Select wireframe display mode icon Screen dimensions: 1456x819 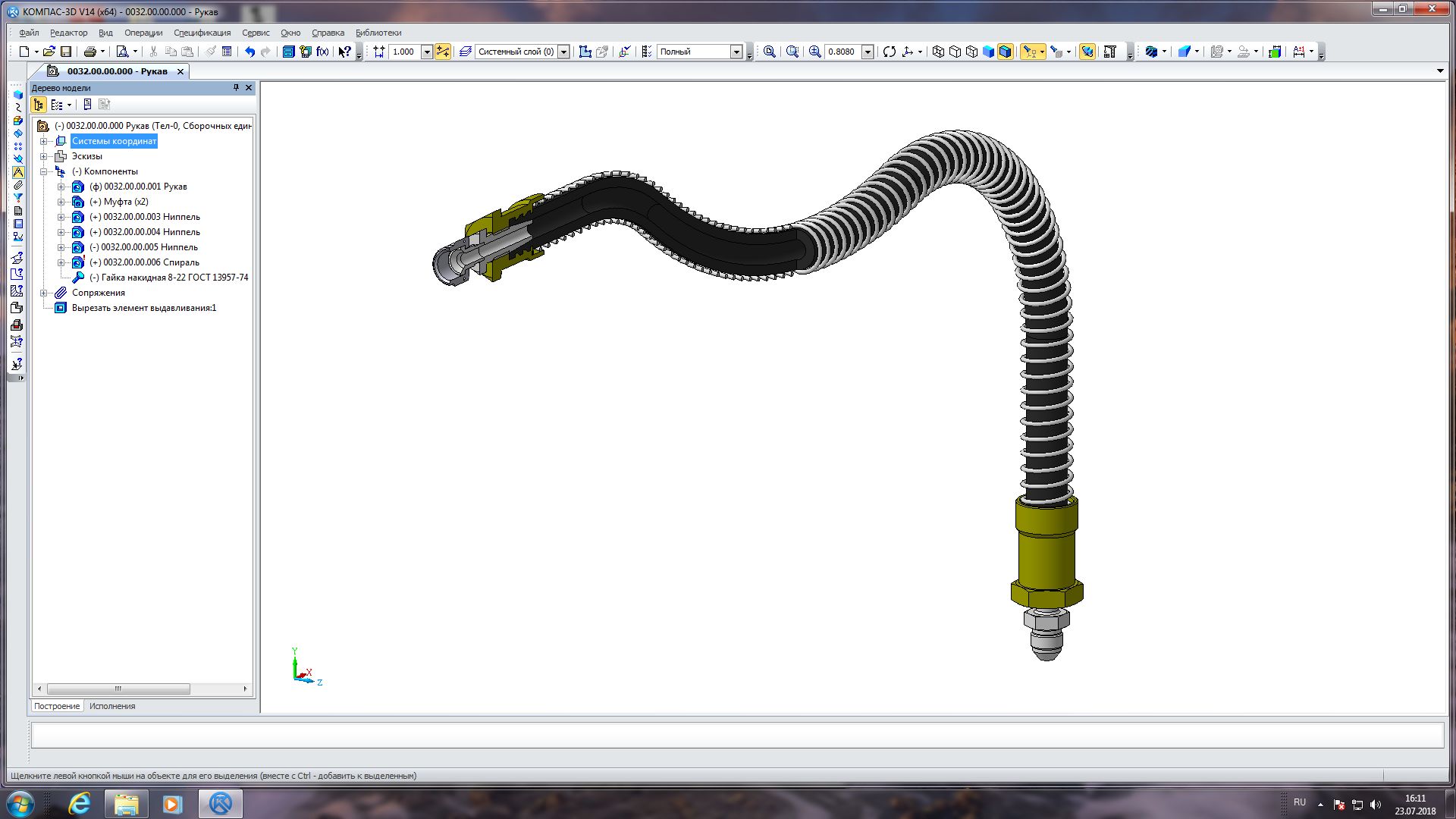click(x=938, y=52)
